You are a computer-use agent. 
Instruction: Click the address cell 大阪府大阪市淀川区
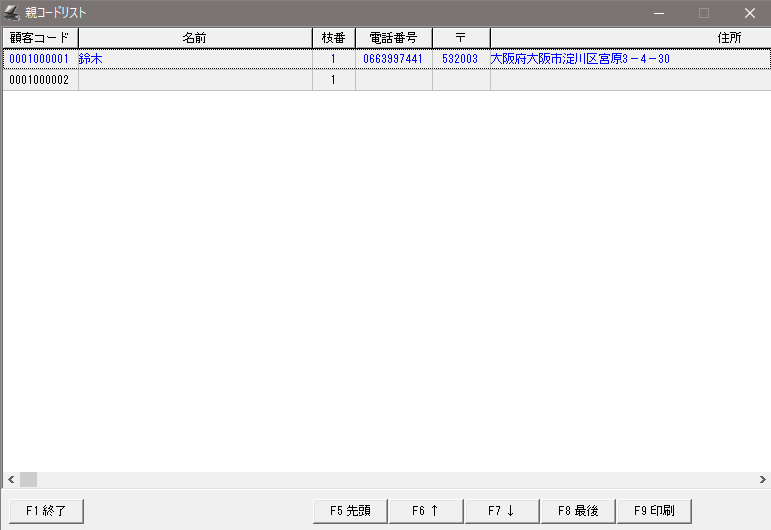[579, 59]
